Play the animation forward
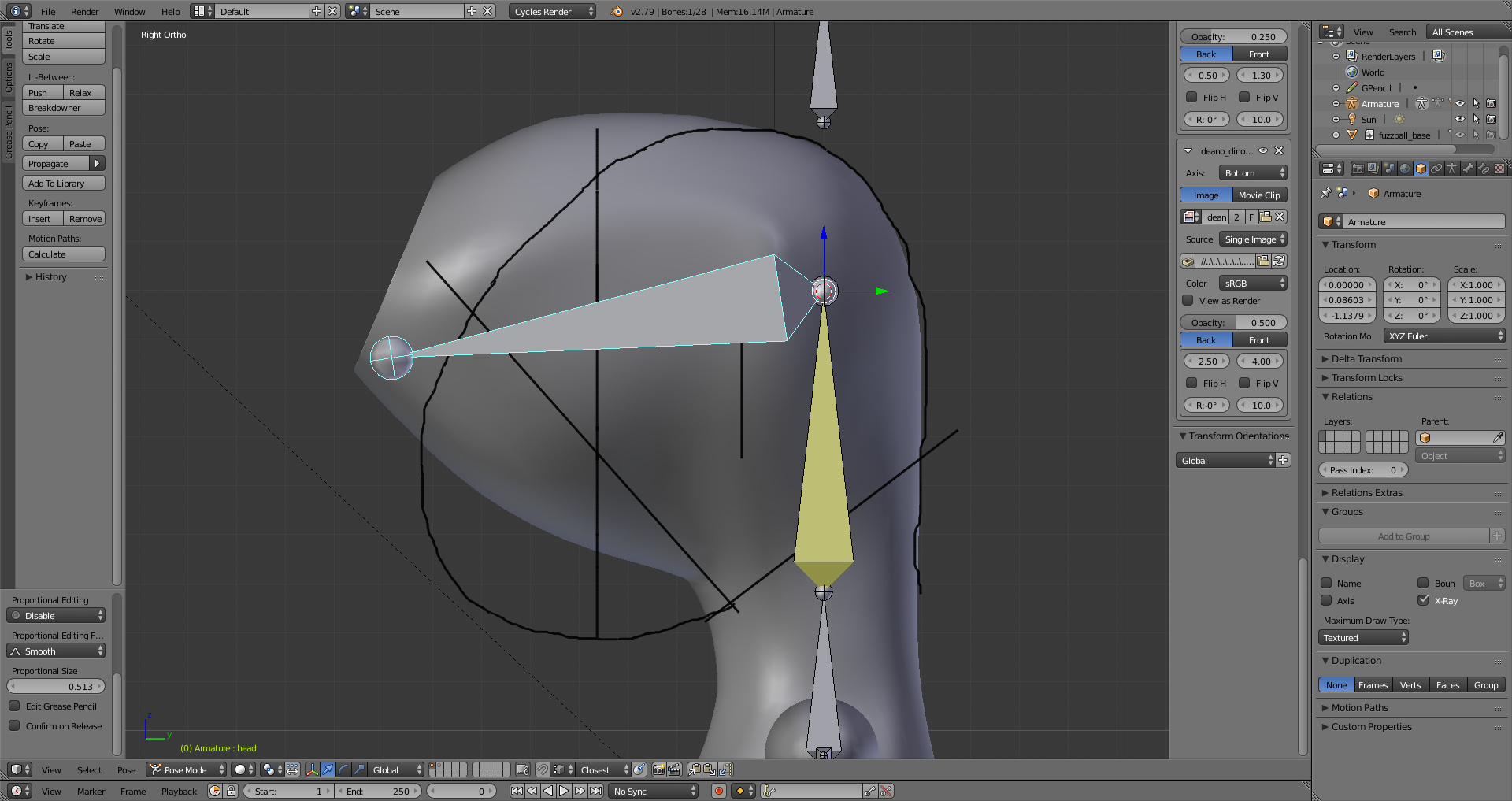The width and height of the screenshot is (1512, 801). [x=564, y=791]
